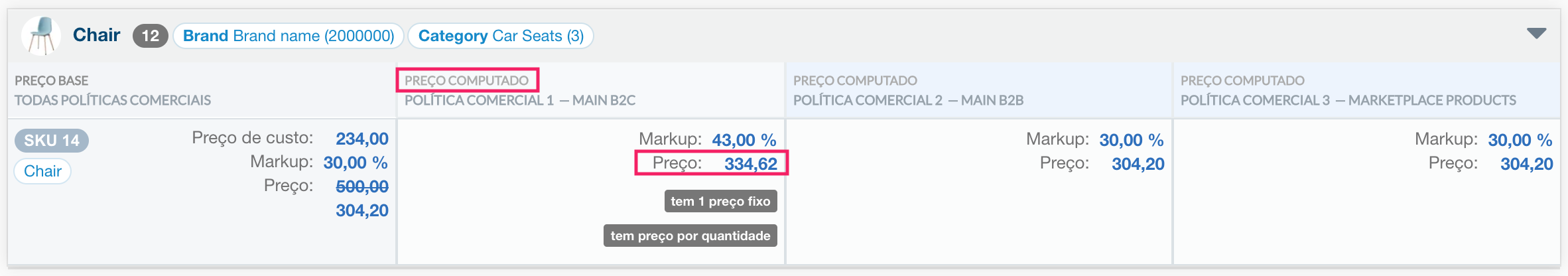Click the struck-through base price 500,00
The width and height of the screenshot is (1568, 276).
click(x=361, y=186)
